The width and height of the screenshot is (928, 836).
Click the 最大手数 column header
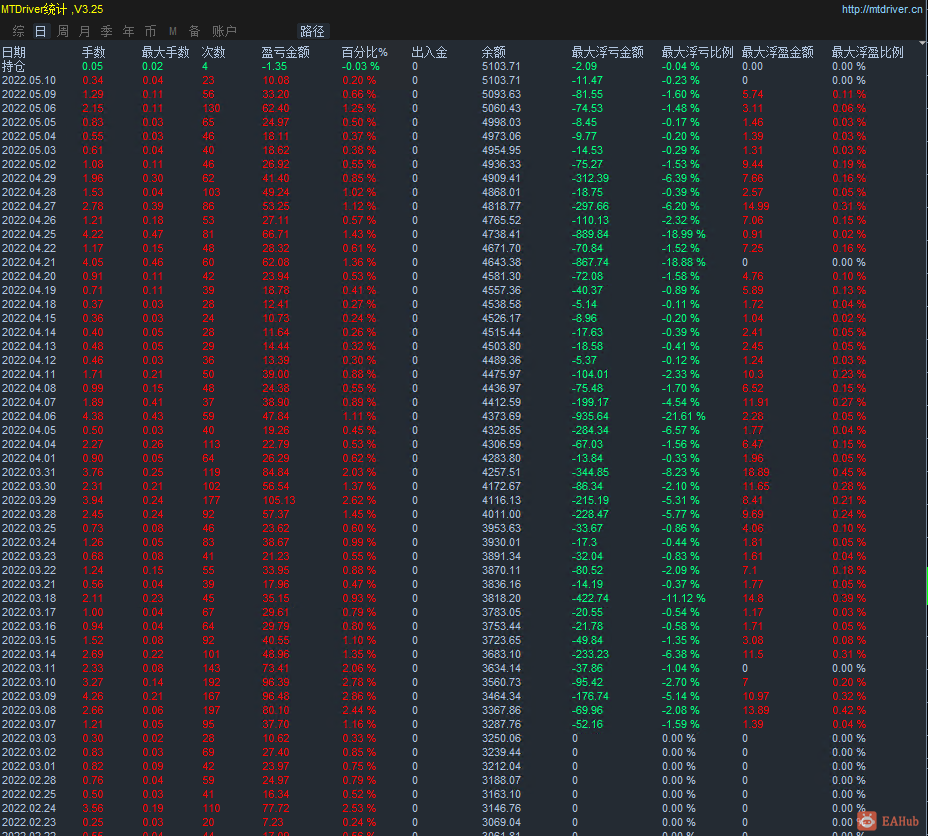[x=165, y=52]
